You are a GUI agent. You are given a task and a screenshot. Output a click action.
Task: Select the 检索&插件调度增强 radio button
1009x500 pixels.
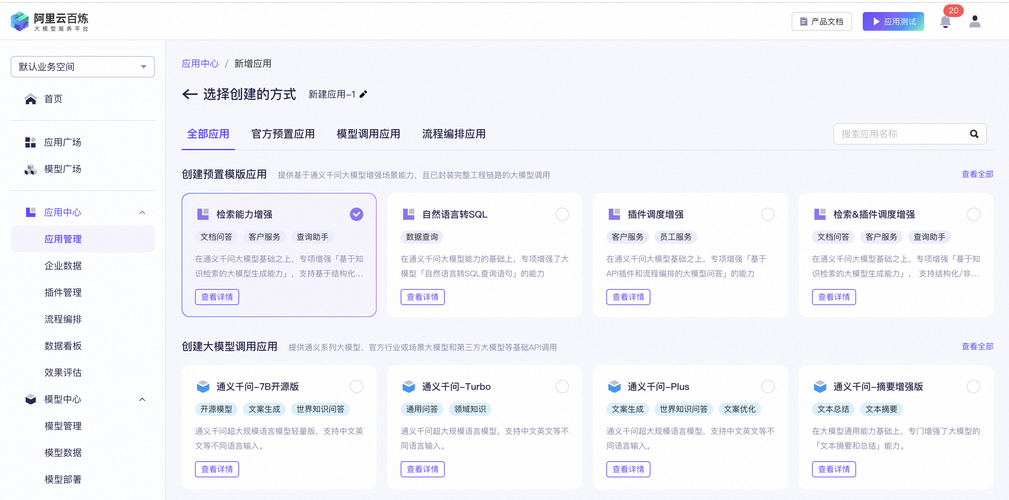point(974,214)
